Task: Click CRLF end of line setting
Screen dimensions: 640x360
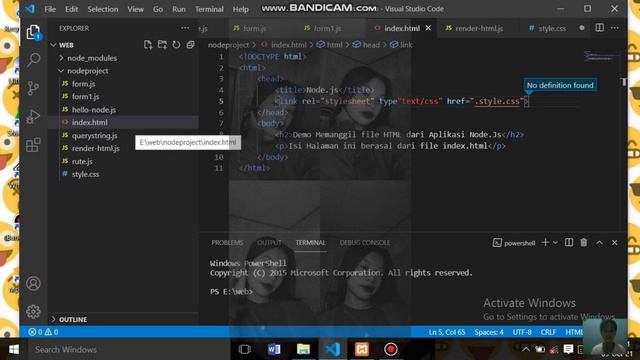Action: pyautogui.click(x=548, y=332)
